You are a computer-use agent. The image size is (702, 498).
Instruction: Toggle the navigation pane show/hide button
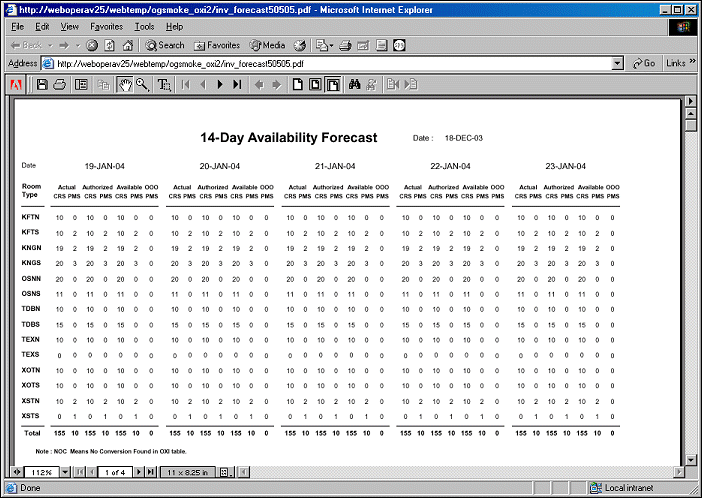click(82, 85)
